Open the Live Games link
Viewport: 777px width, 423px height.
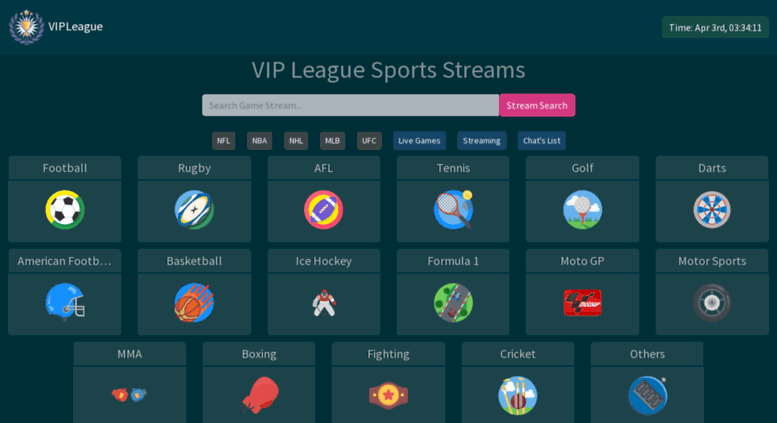pos(419,141)
